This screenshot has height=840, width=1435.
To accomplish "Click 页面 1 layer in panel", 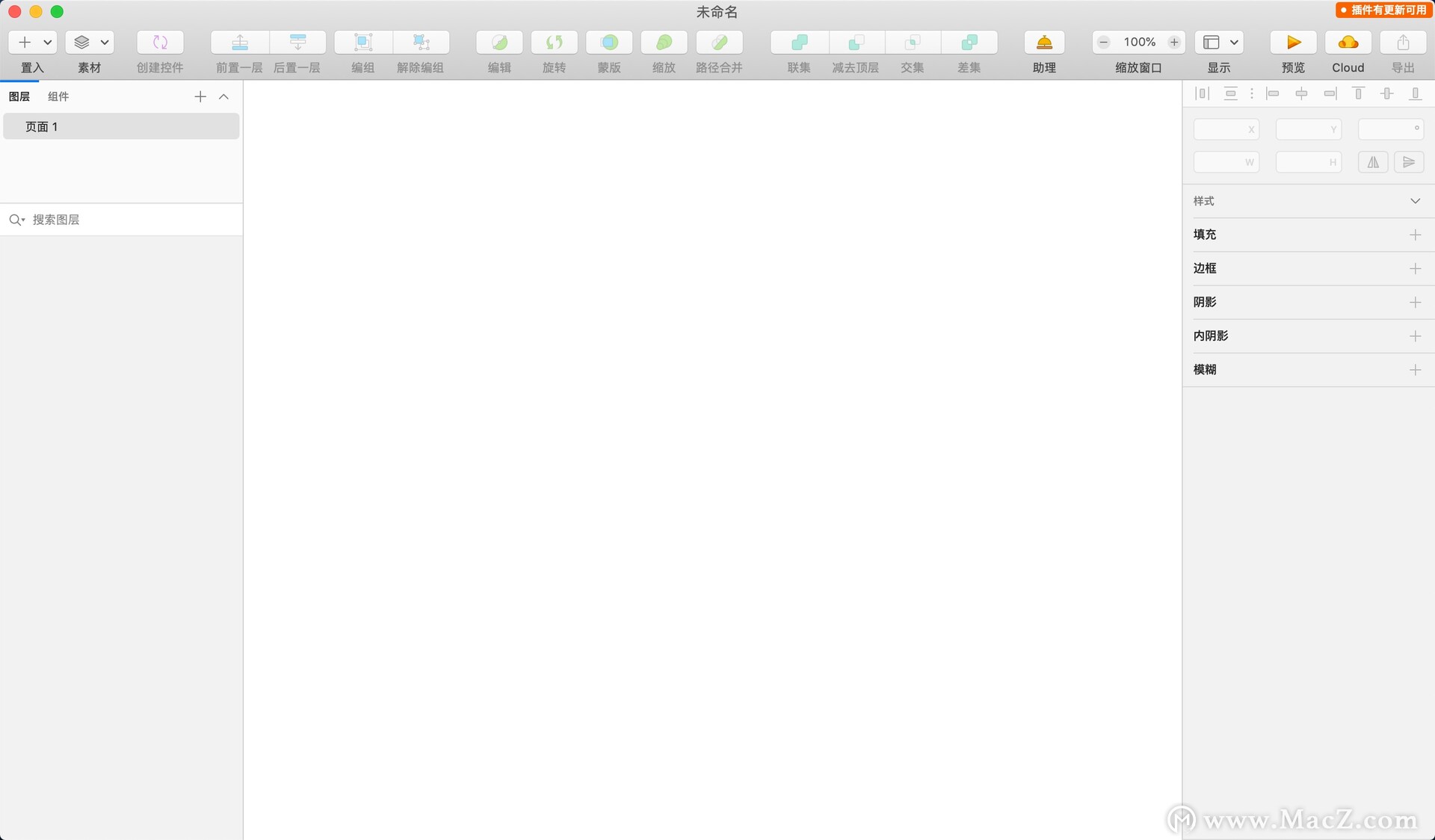I will pyautogui.click(x=41, y=126).
